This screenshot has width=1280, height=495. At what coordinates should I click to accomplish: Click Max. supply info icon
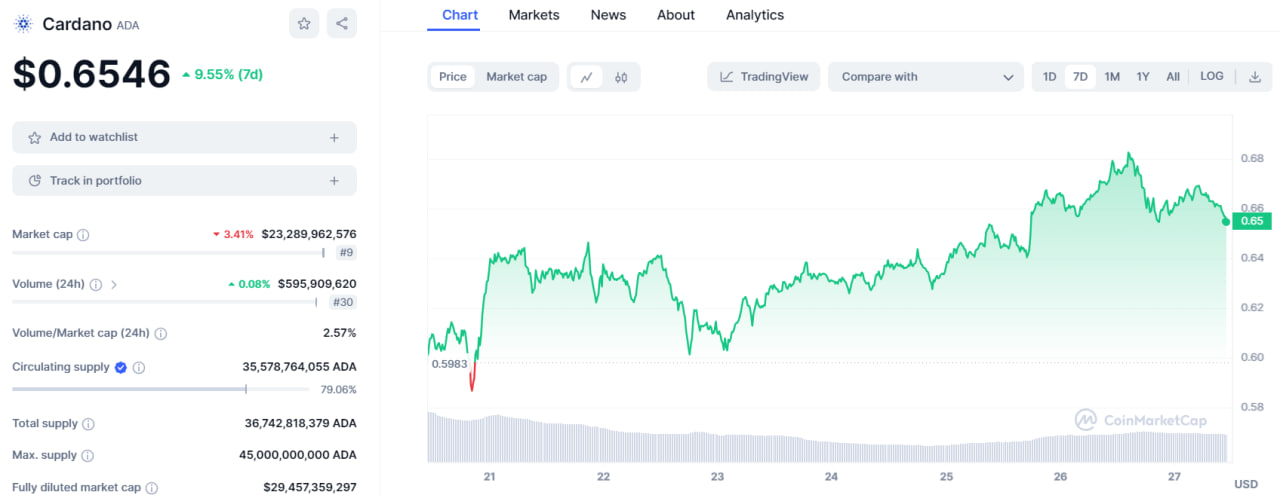tap(87, 456)
